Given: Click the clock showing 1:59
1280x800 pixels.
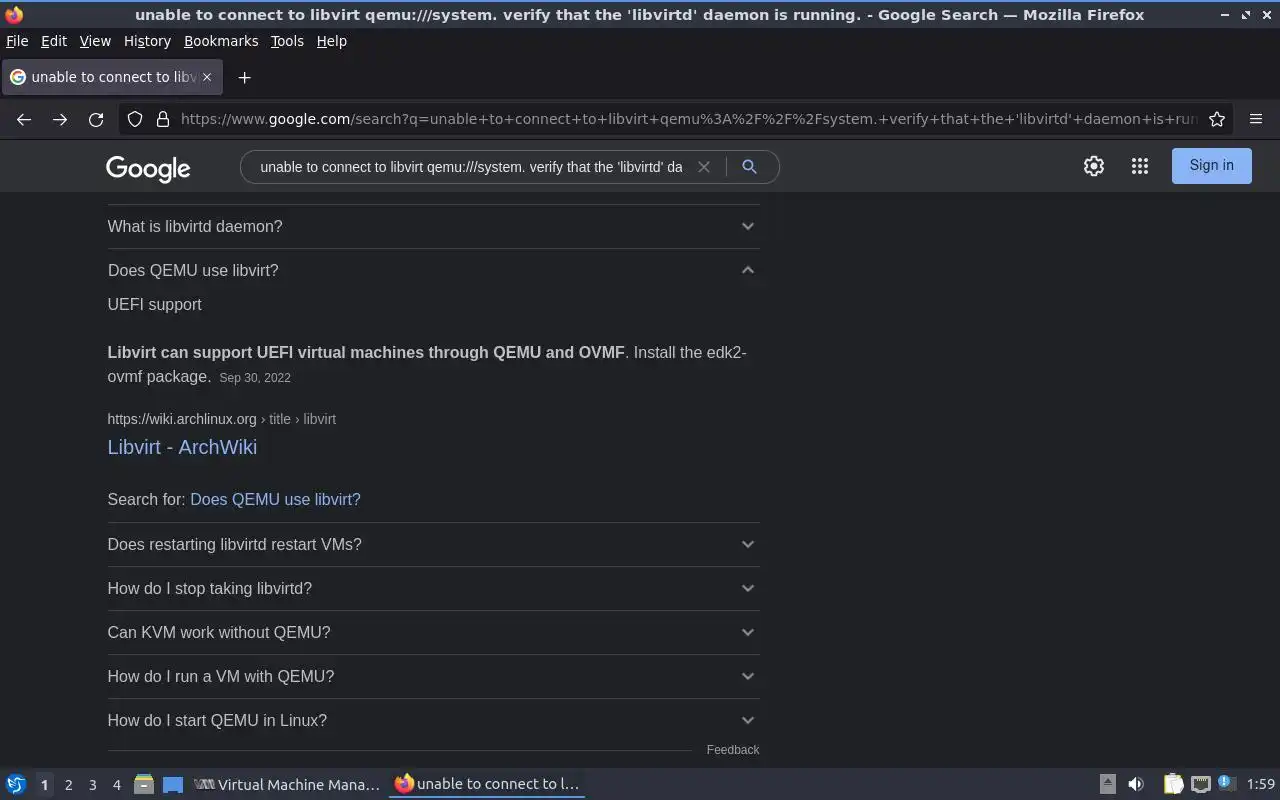Looking at the screenshot, I should tap(1261, 784).
